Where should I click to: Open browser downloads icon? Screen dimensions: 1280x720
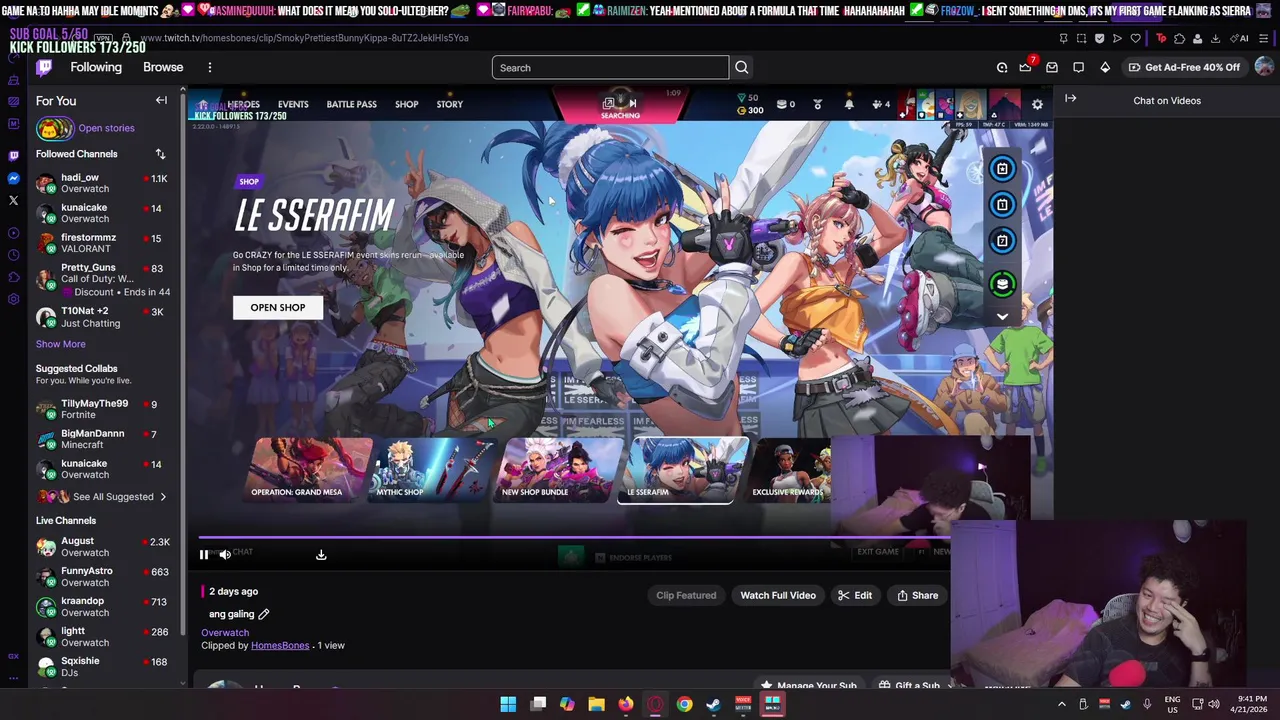1215,38
